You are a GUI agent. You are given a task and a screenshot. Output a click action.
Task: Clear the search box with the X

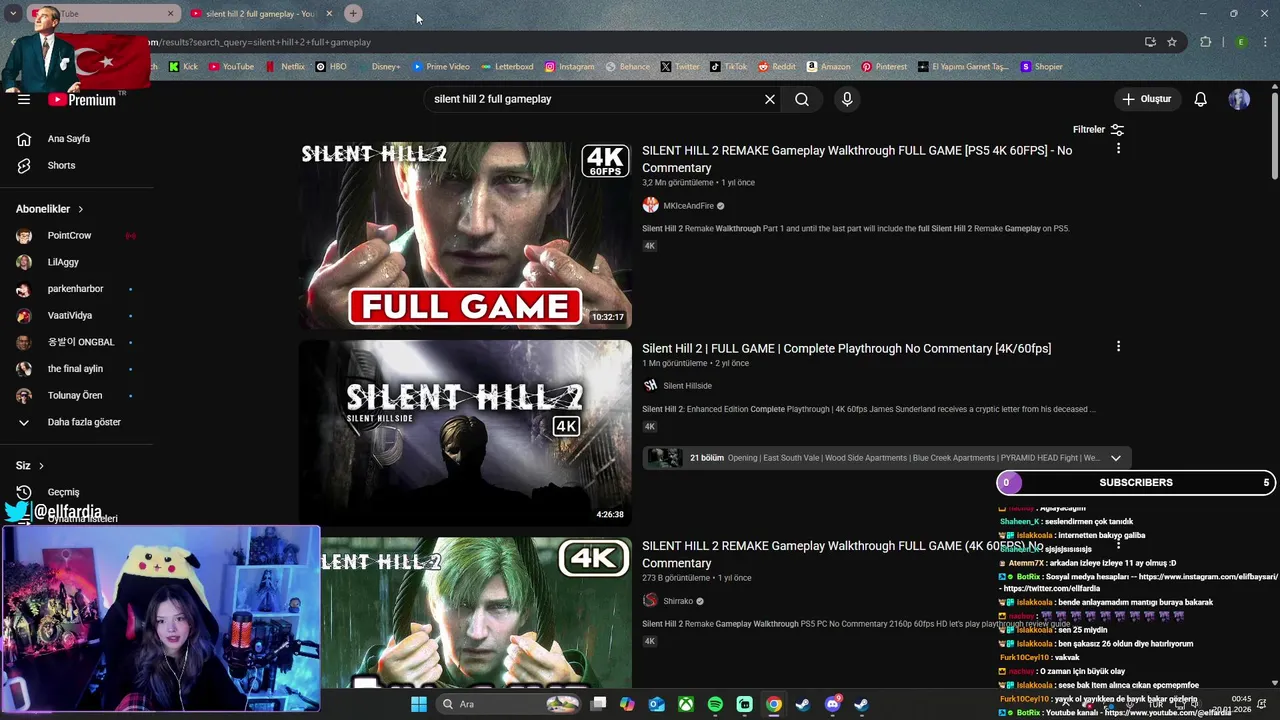pos(770,99)
